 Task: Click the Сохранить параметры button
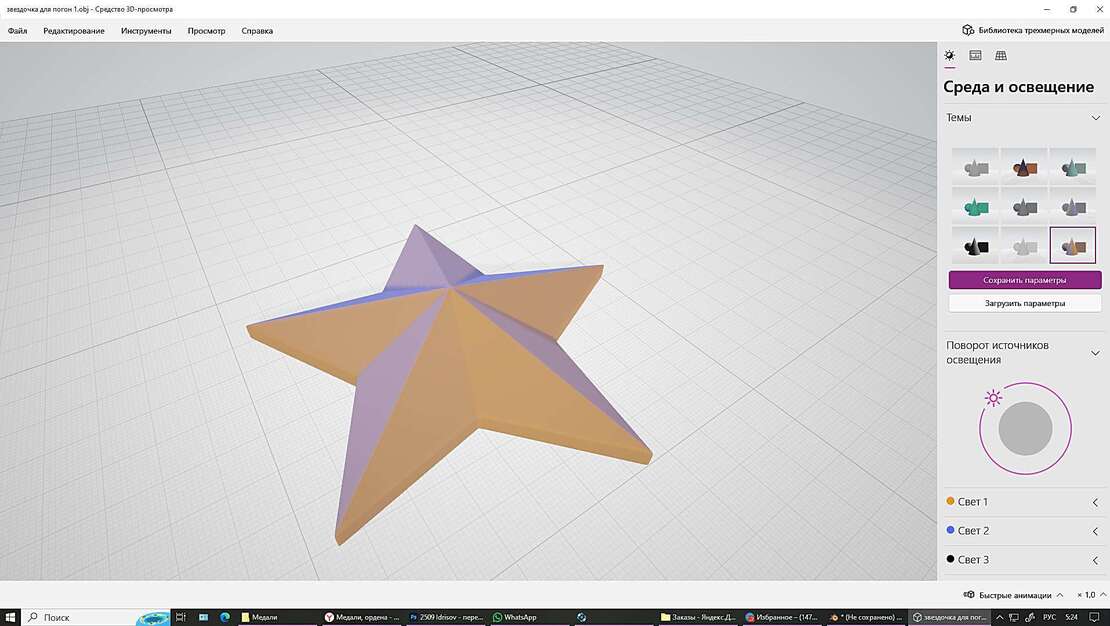coord(1024,280)
